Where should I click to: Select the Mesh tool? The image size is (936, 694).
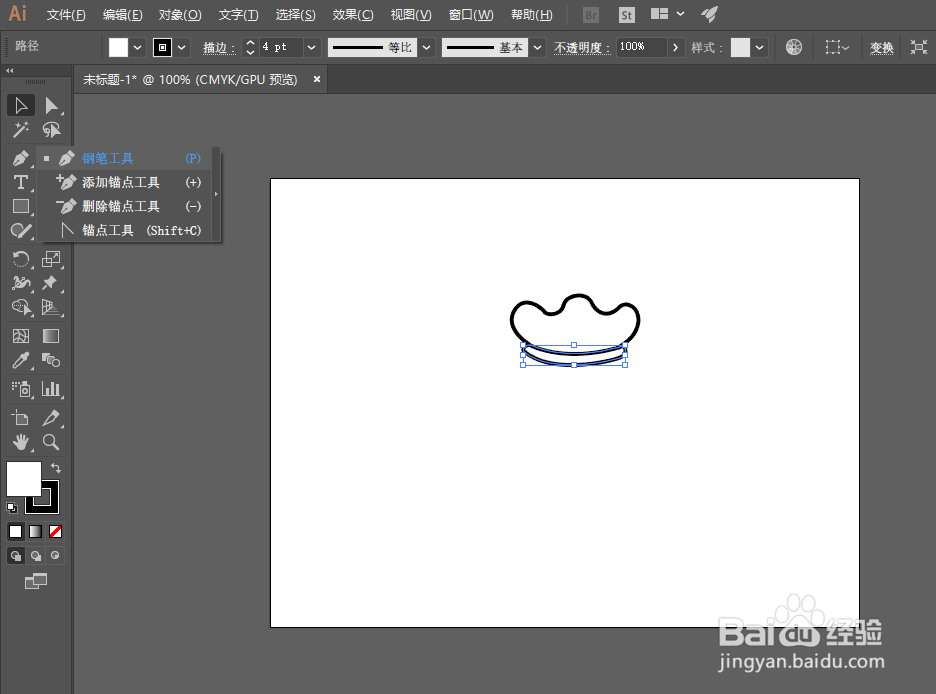[x=21, y=336]
